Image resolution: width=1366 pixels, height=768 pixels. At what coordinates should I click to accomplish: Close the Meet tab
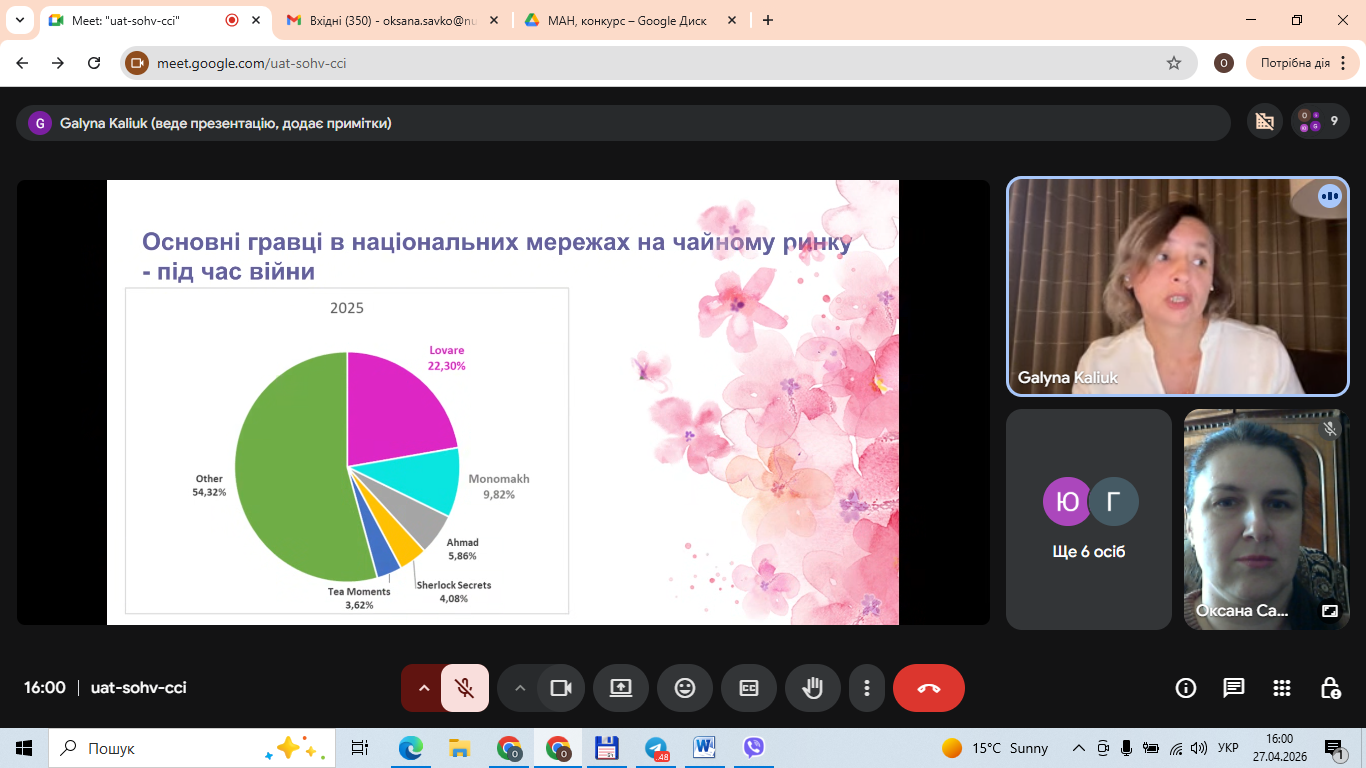(257, 20)
